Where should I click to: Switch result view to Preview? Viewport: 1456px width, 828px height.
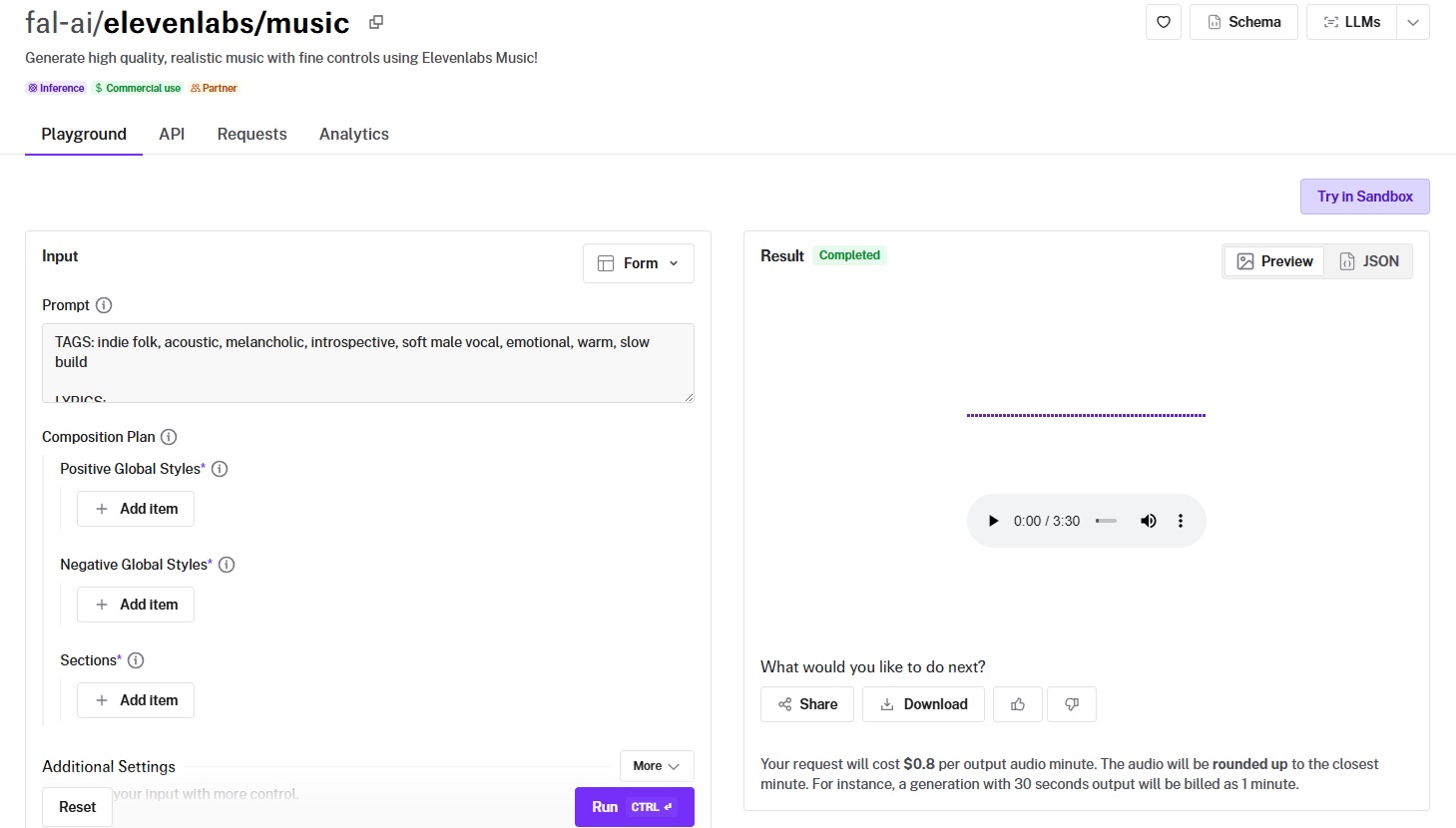(1274, 261)
